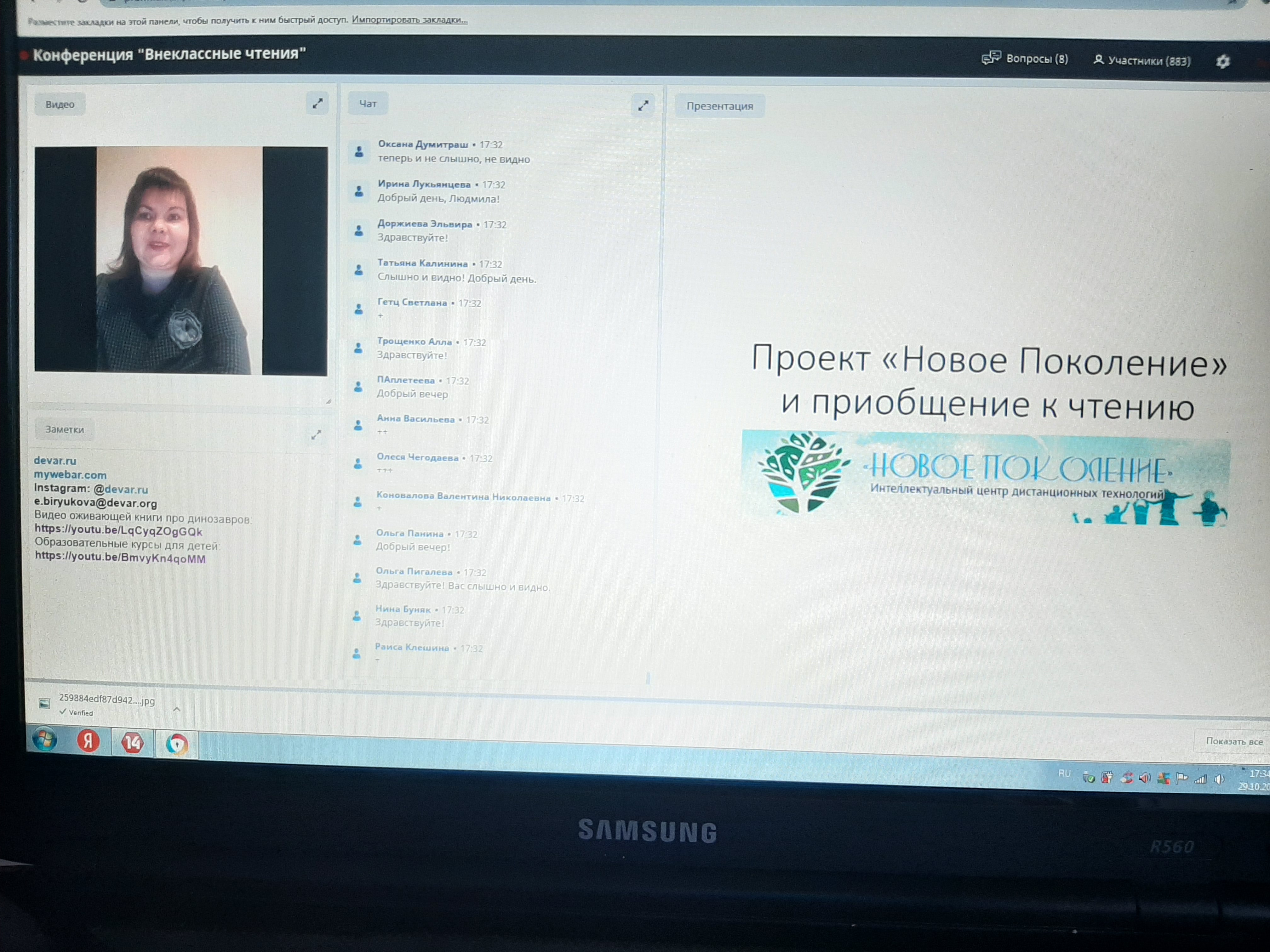Open the Вопросы (8) questions panel
1270x952 pixels.
(1025, 59)
